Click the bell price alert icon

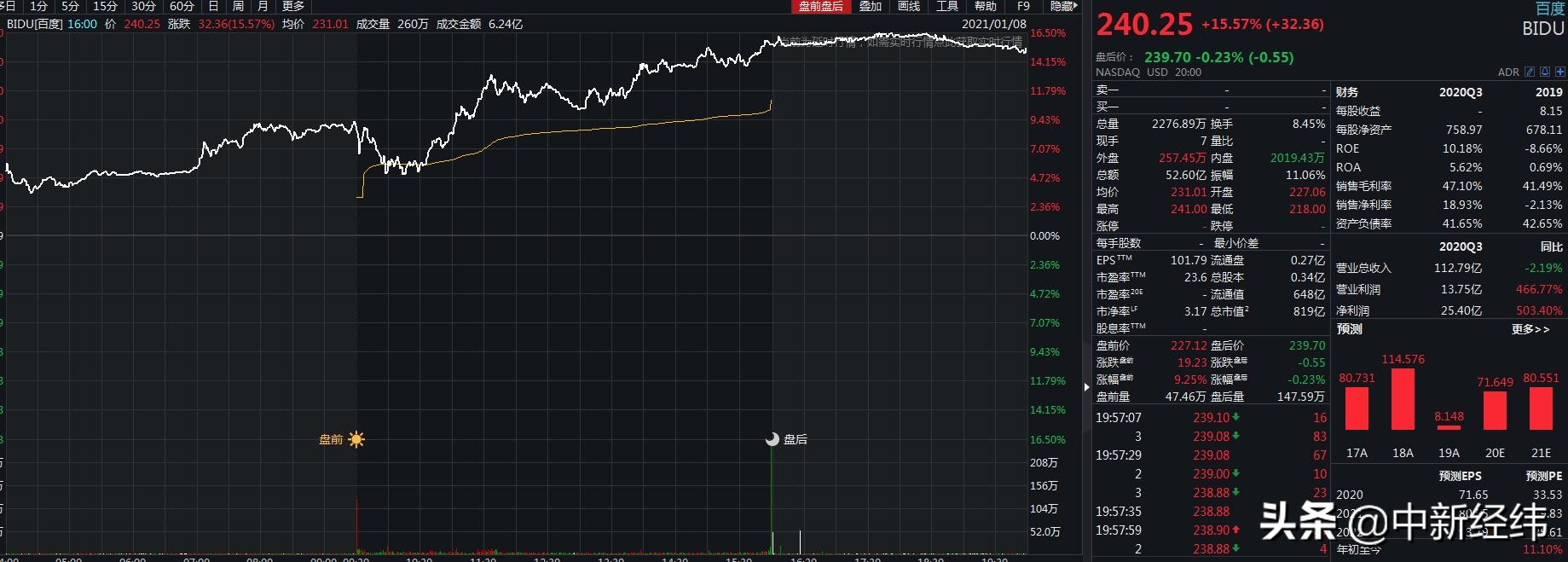pos(1545,72)
